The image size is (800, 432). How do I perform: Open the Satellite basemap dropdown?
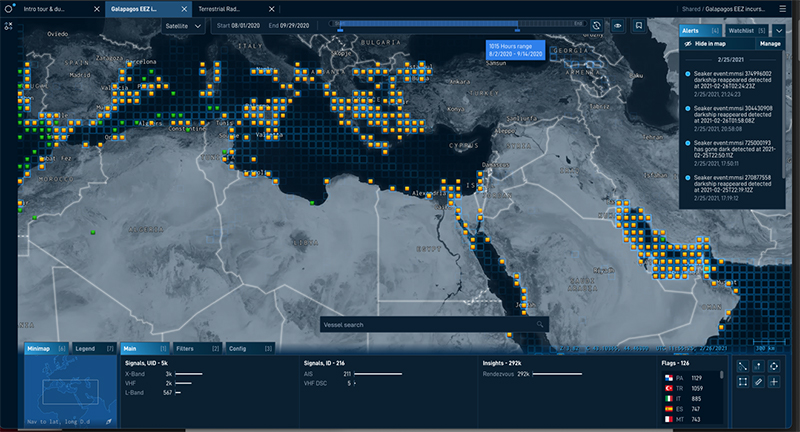183,26
